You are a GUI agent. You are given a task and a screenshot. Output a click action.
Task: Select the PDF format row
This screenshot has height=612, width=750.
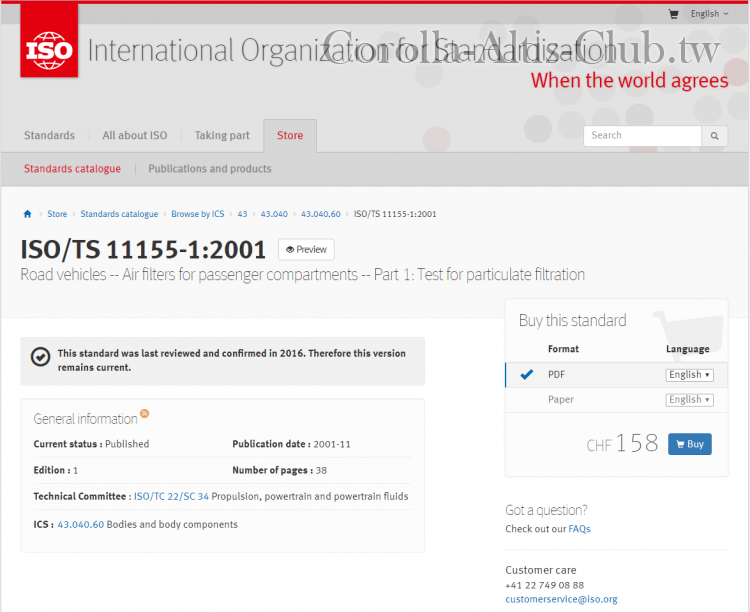click(x=617, y=375)
